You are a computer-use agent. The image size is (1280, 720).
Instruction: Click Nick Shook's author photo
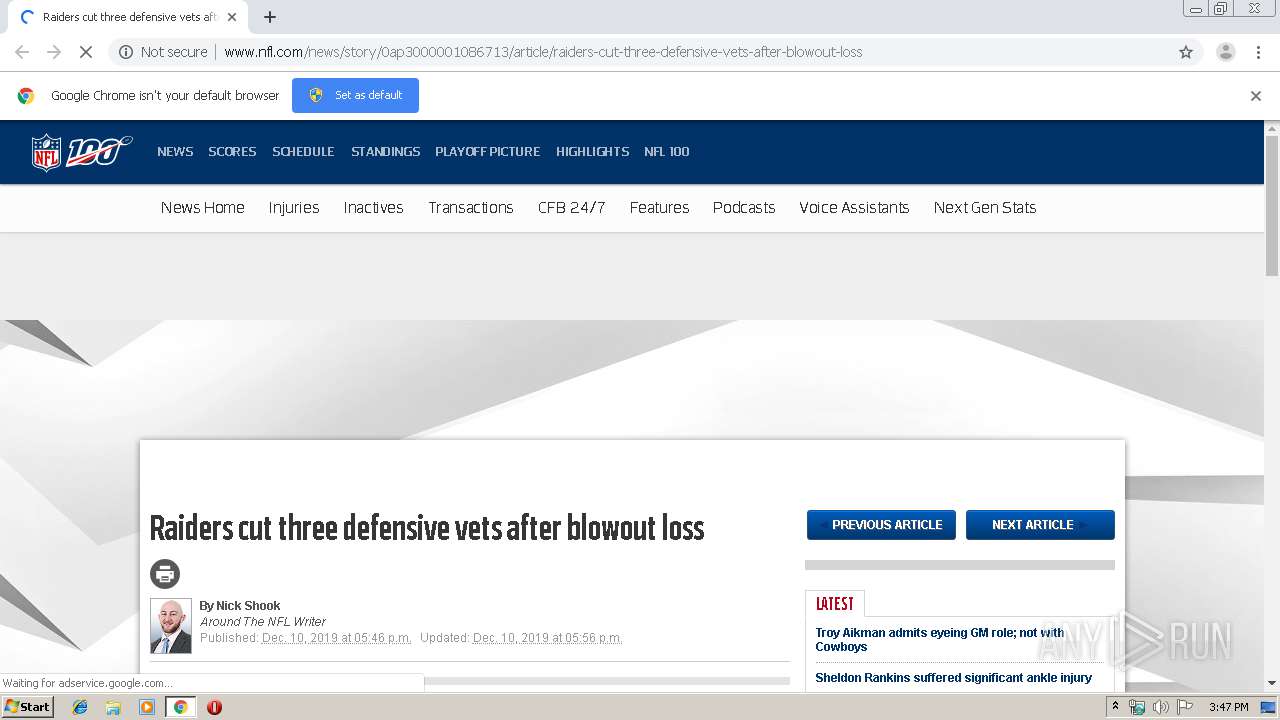[171, 626]
